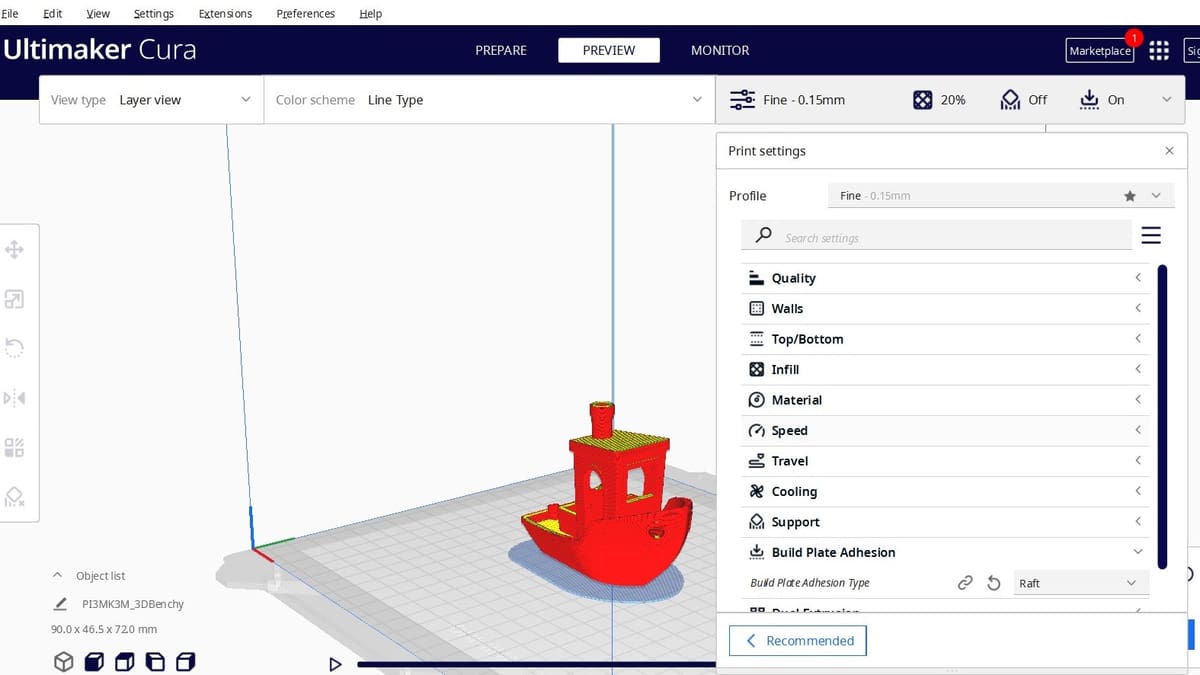Image resolution: width=1200 pixels, height=675 pixels.
Task: Open the View menu
Action: click(98, 14)
